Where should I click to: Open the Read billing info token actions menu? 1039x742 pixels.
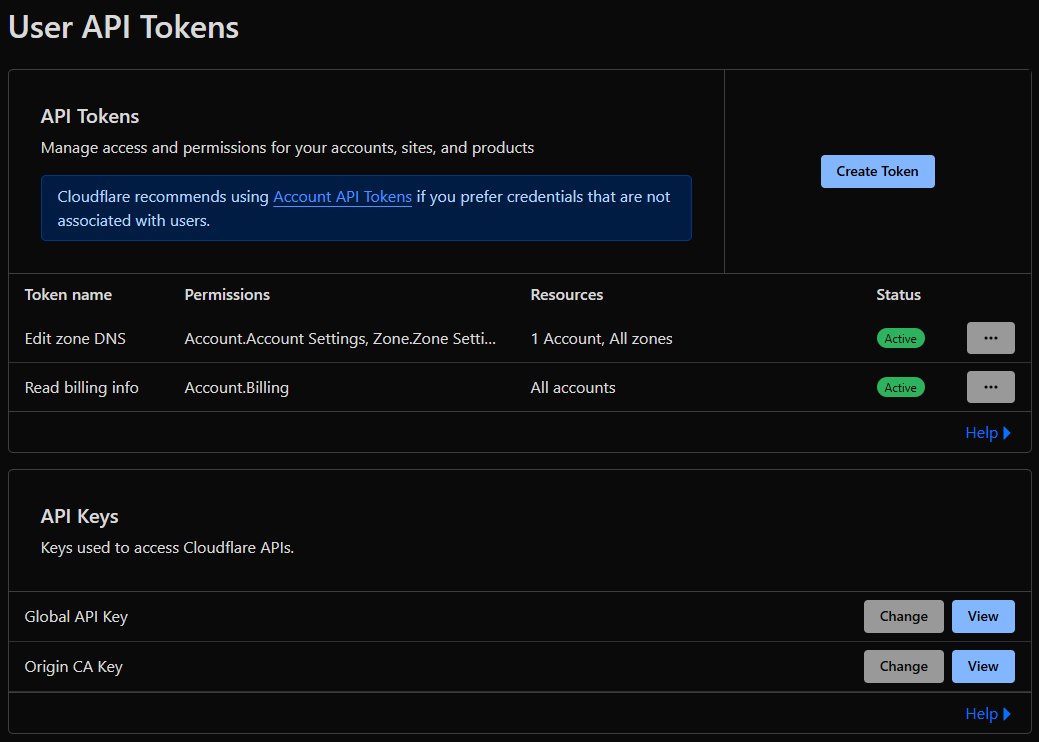click(991, 387)
